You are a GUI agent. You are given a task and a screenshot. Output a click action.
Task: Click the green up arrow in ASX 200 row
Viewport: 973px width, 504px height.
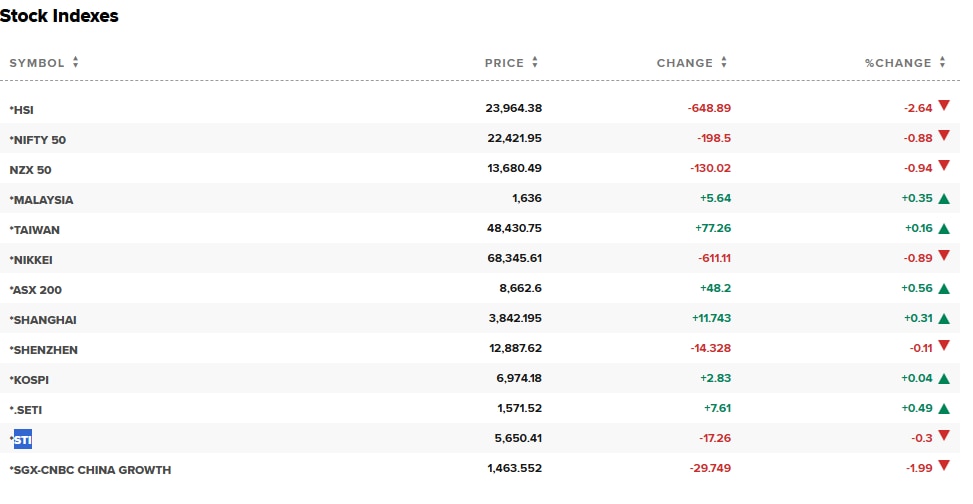pos(944,289)
